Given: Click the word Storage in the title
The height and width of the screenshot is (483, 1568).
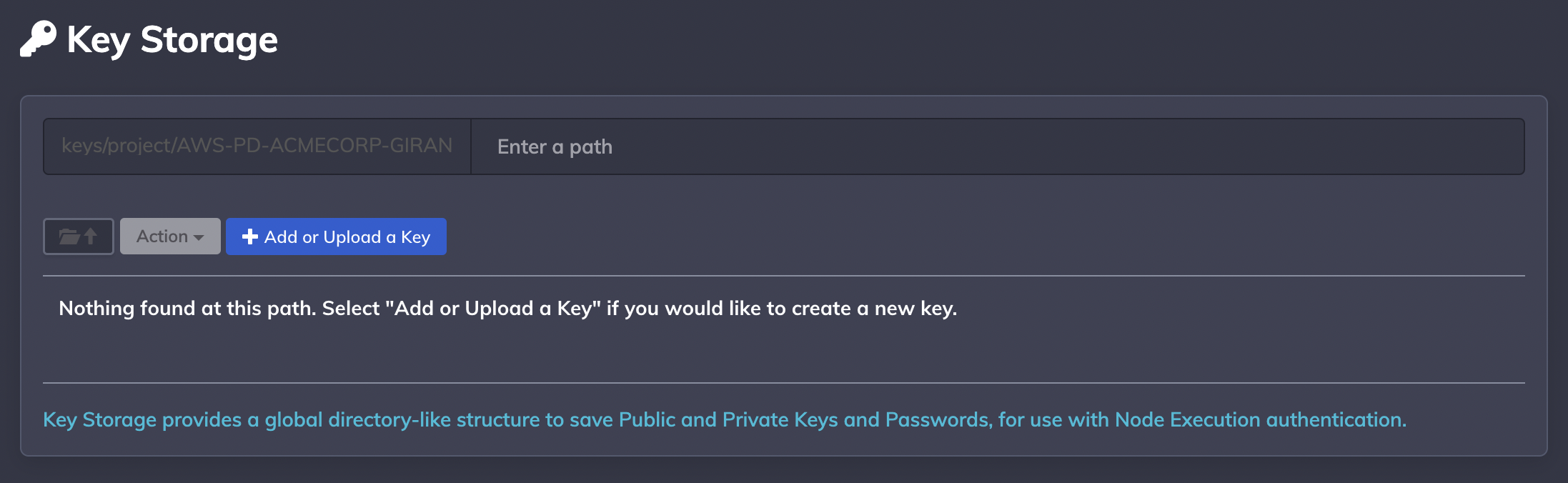Looking at the screenshot, I should (209, 40).
